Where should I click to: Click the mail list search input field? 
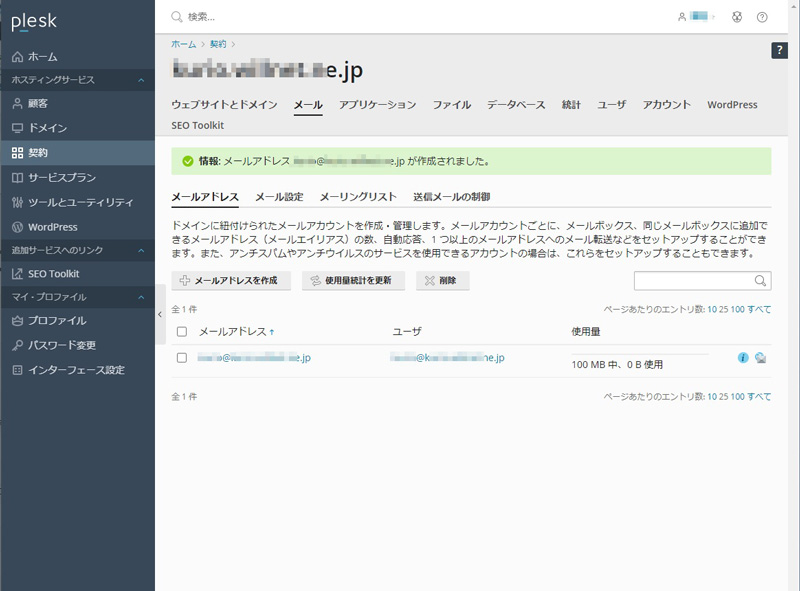click(693, 281)
